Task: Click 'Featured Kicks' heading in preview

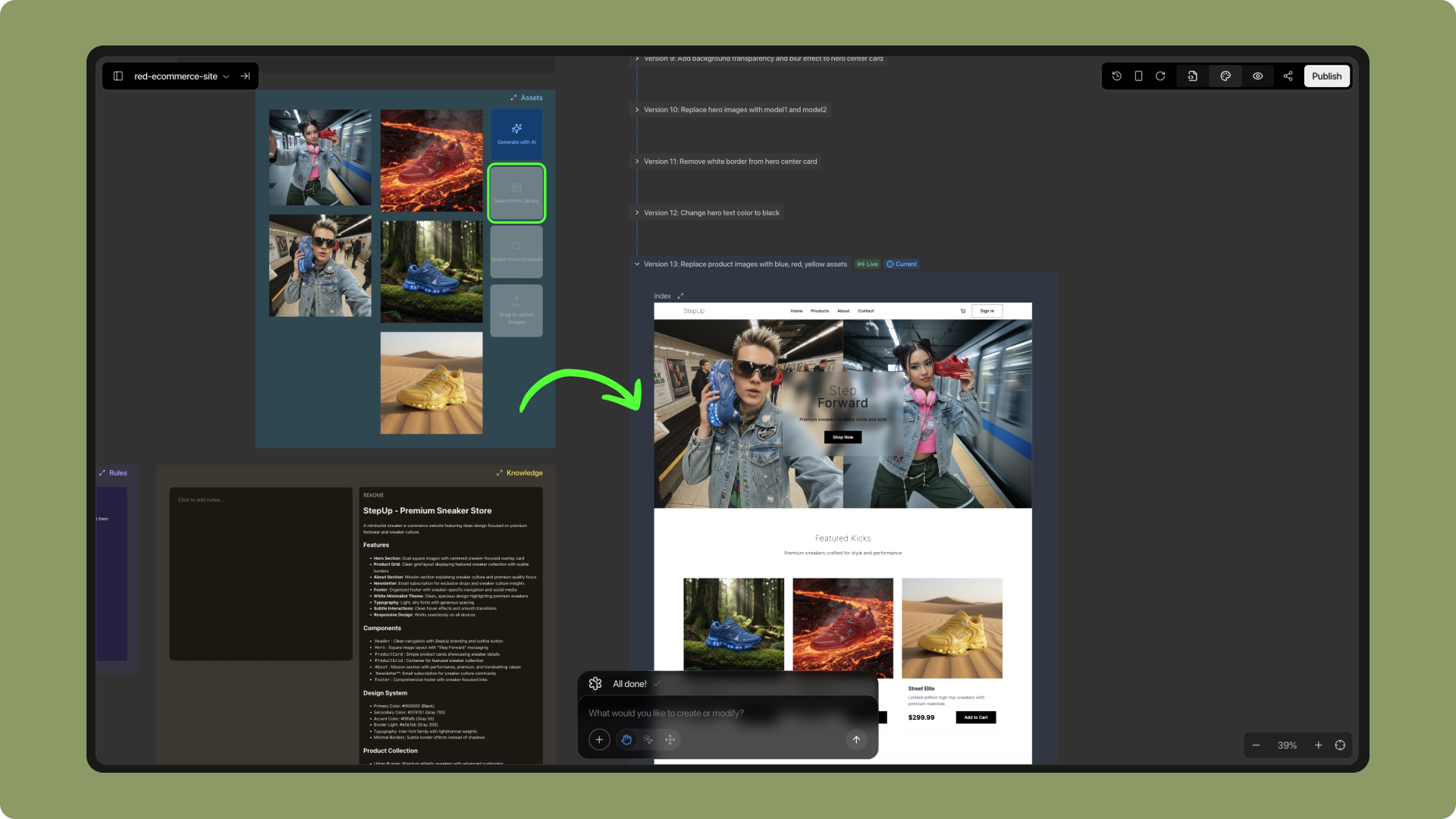Action: coord(843,538)
